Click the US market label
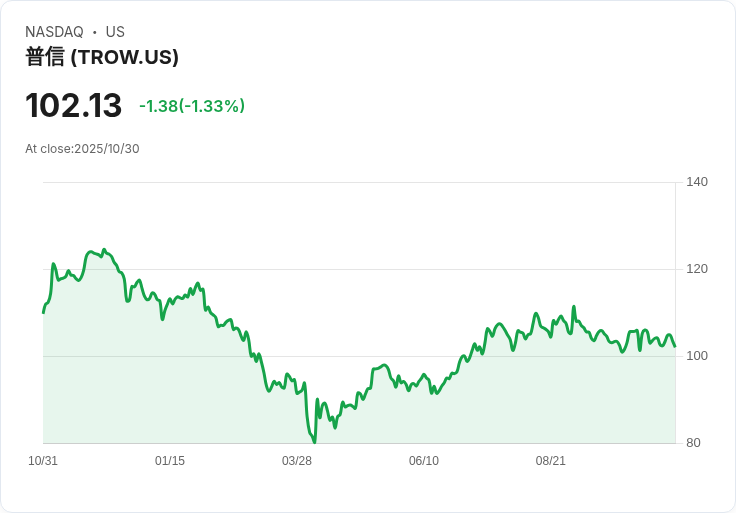Viewport: 736px width, 513px height. [115, 32]
